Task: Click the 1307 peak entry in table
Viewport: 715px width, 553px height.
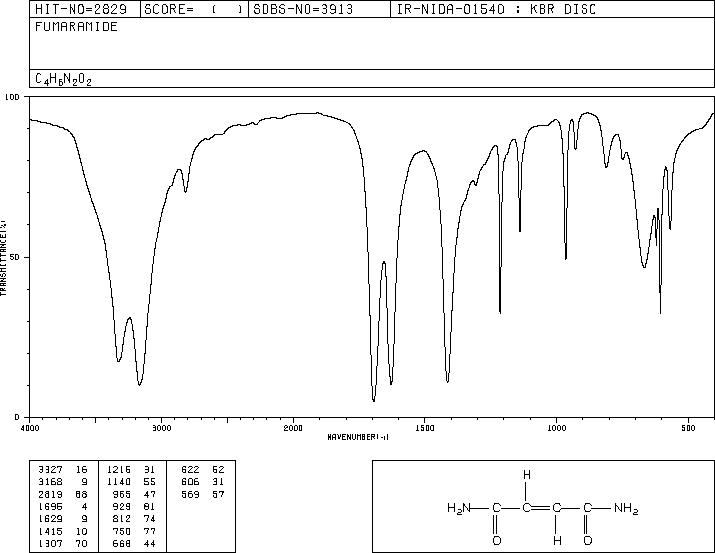Action: coord(51,544)
